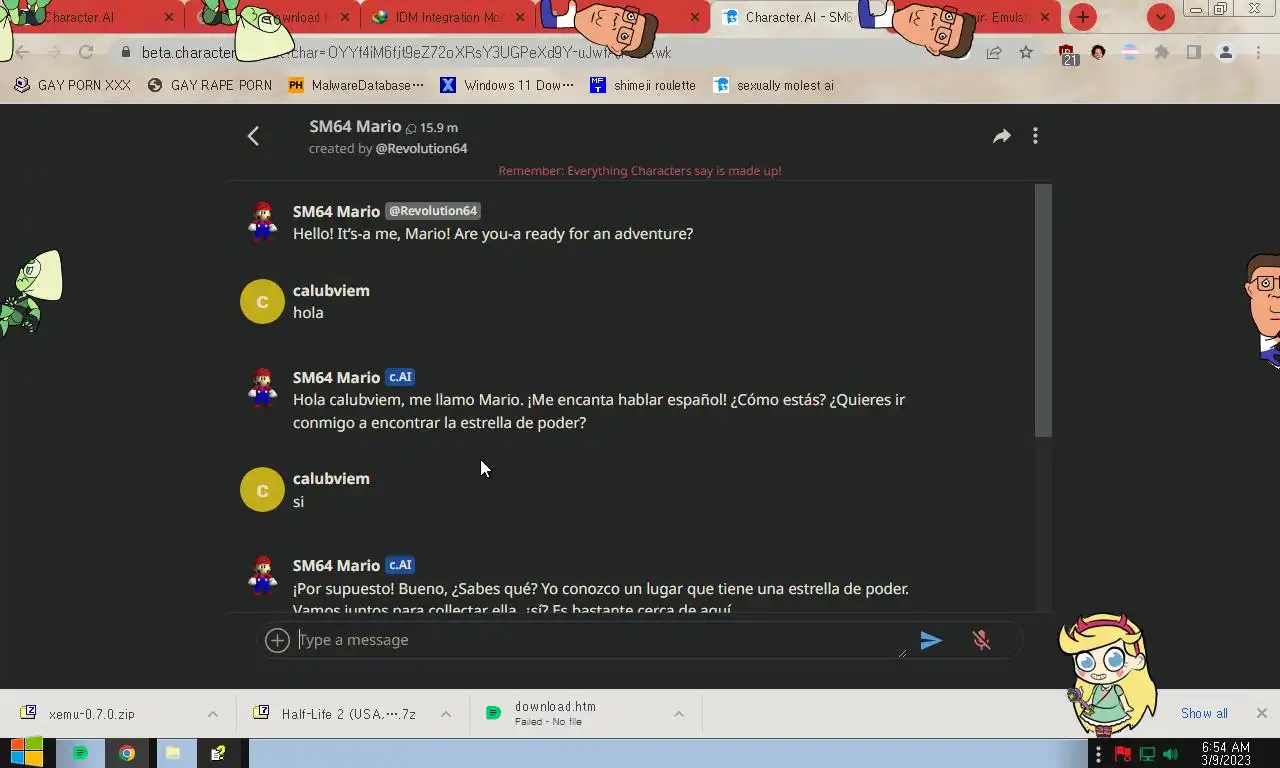This screenshot has width=1280, height=768.
Task: Open the red extension with 21 badge
Action: [x=1067, y=54]
